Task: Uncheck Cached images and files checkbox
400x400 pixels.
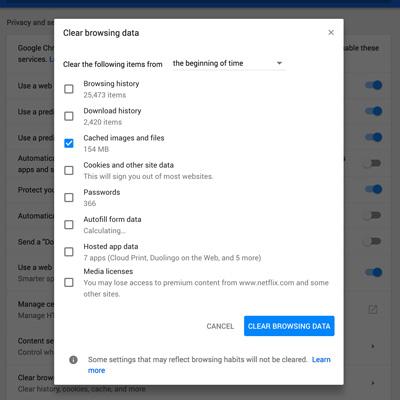Action: point(69,143)
